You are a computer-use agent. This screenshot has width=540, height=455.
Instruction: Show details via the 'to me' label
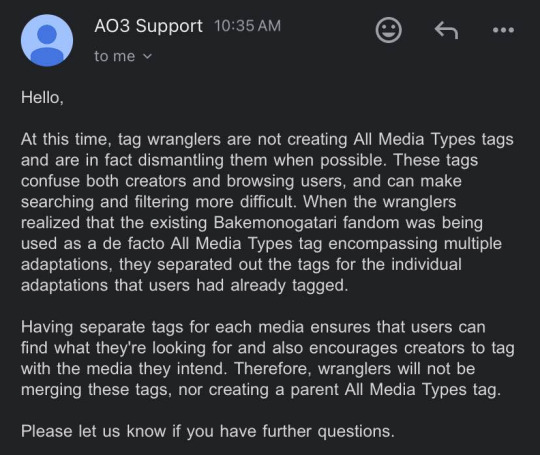point(114,56)
